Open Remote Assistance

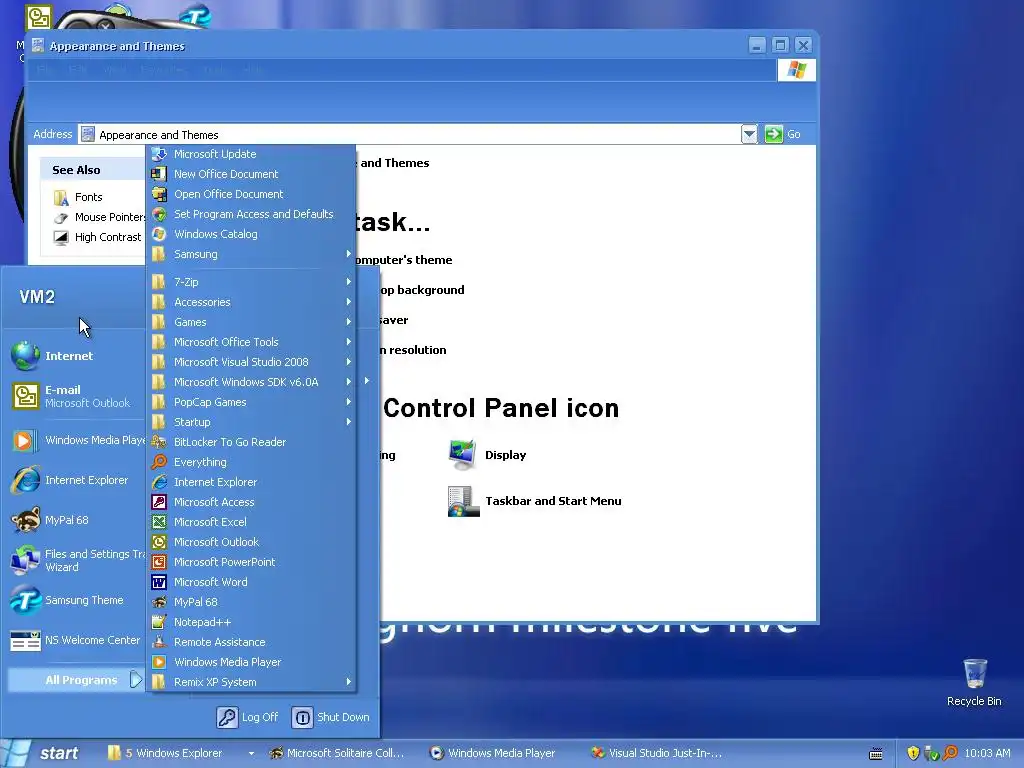click(251, 642)
